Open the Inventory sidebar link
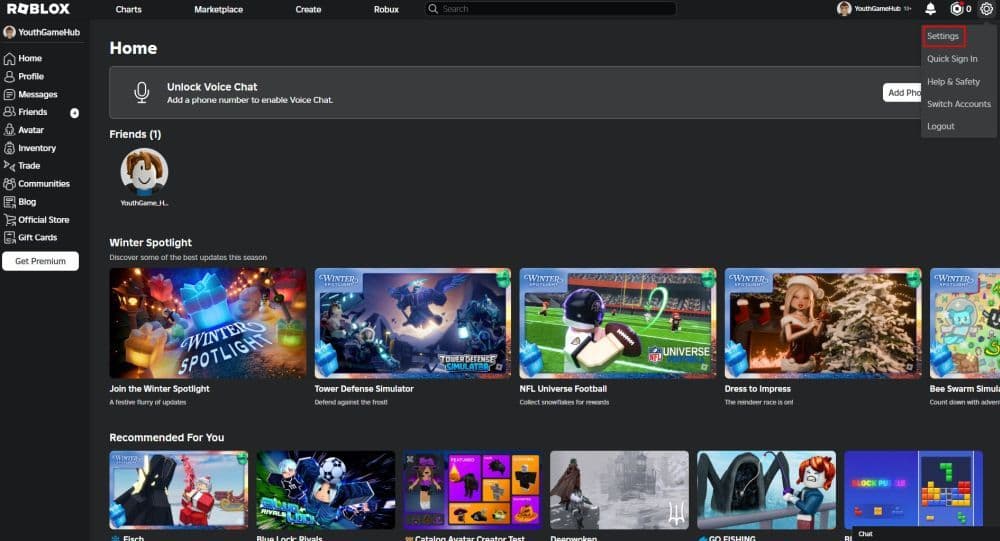The image size is (1000, 541). (37, 148)
